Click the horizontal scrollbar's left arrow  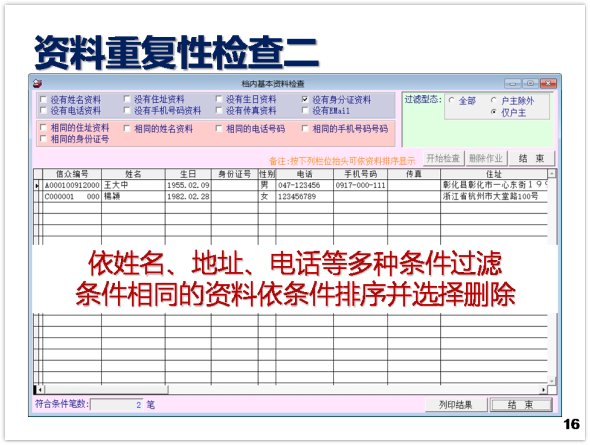pos(39,390)
